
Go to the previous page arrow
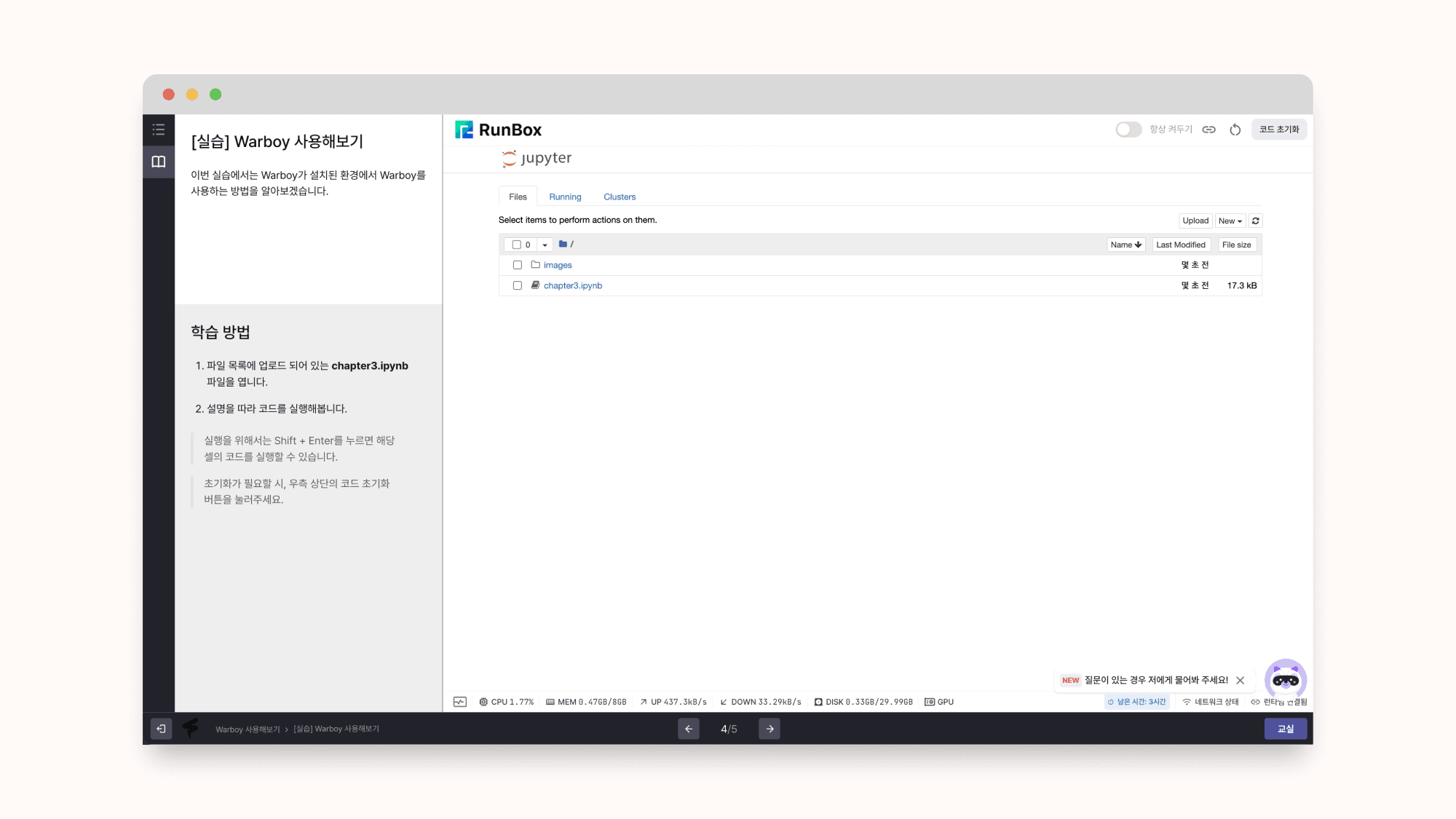(x=689, y=729)
